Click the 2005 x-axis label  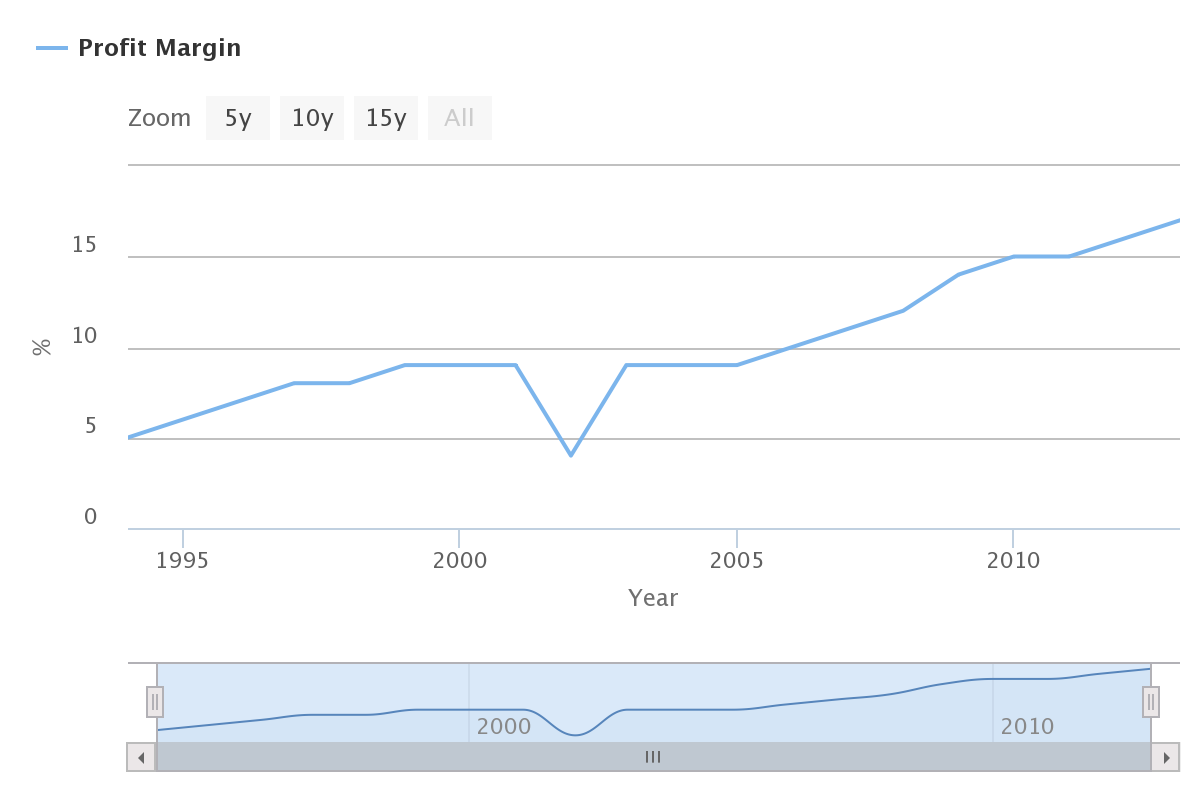point(737,560)
